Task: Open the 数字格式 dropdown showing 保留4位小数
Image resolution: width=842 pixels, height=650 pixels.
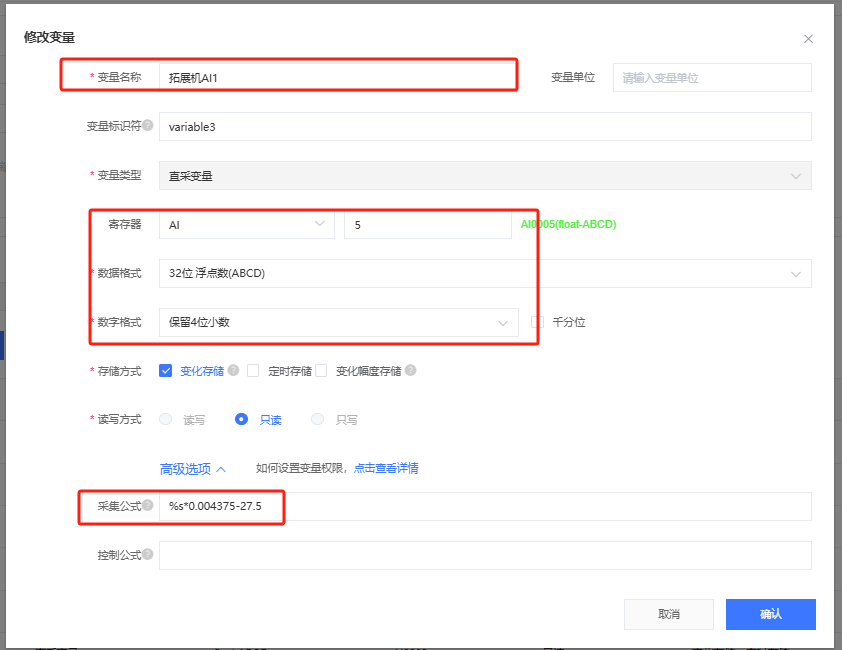Action: (338, 322)
